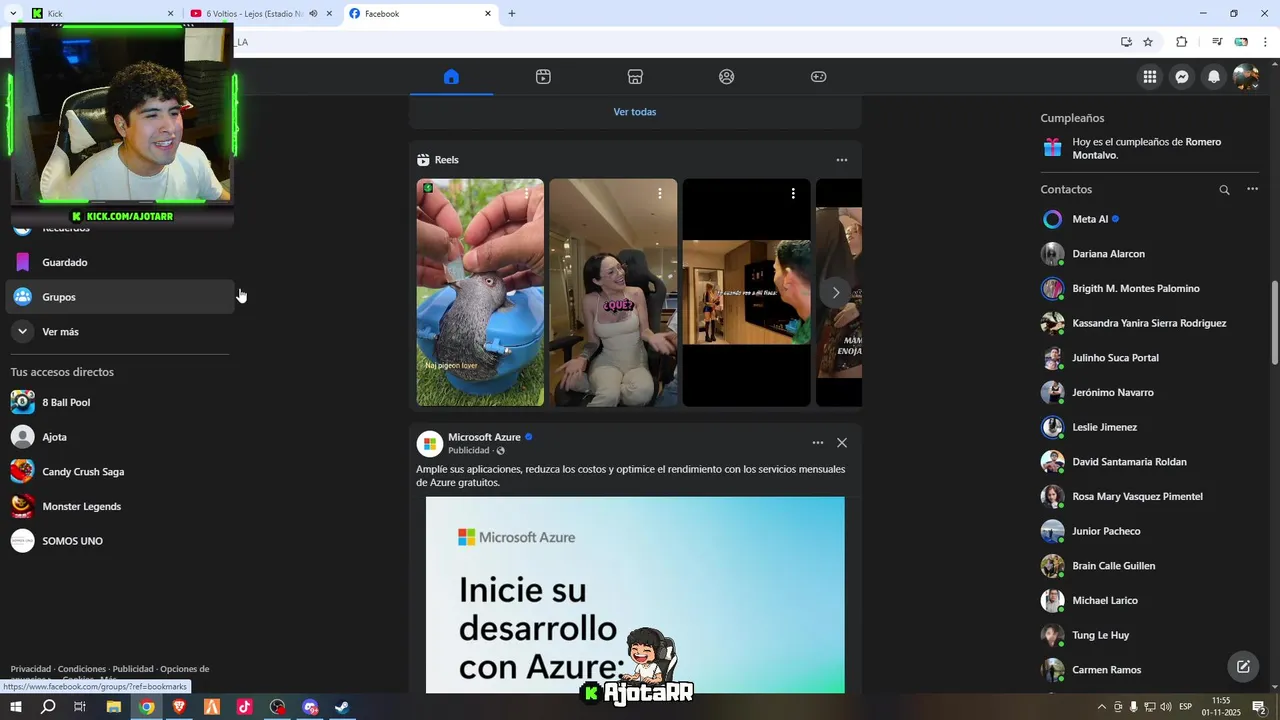Open options for the Microsoft Azure ad
Image resolution: width=1280 pixels, height=720 pixels.
tap(818, 443)
